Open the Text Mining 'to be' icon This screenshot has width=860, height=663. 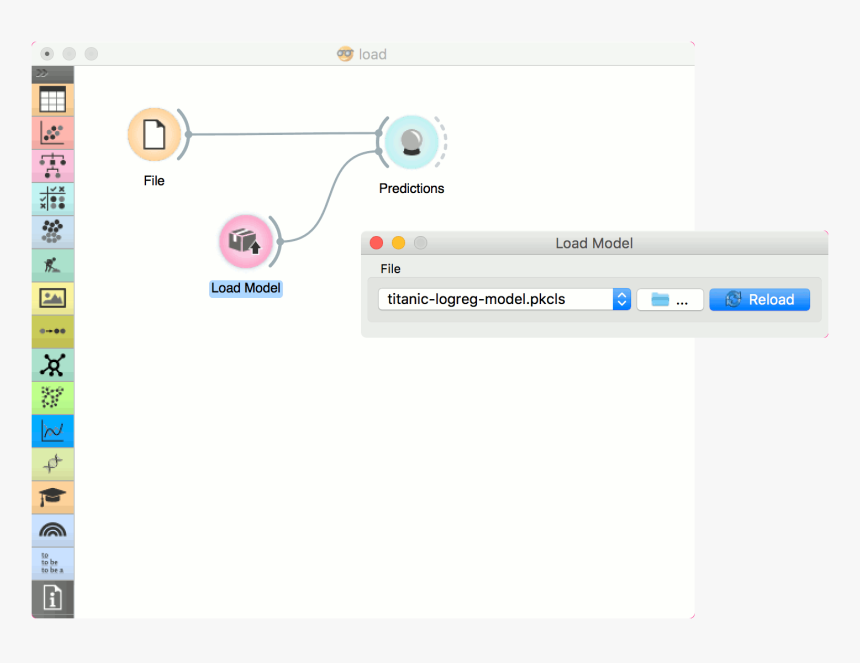click(52, 563)
